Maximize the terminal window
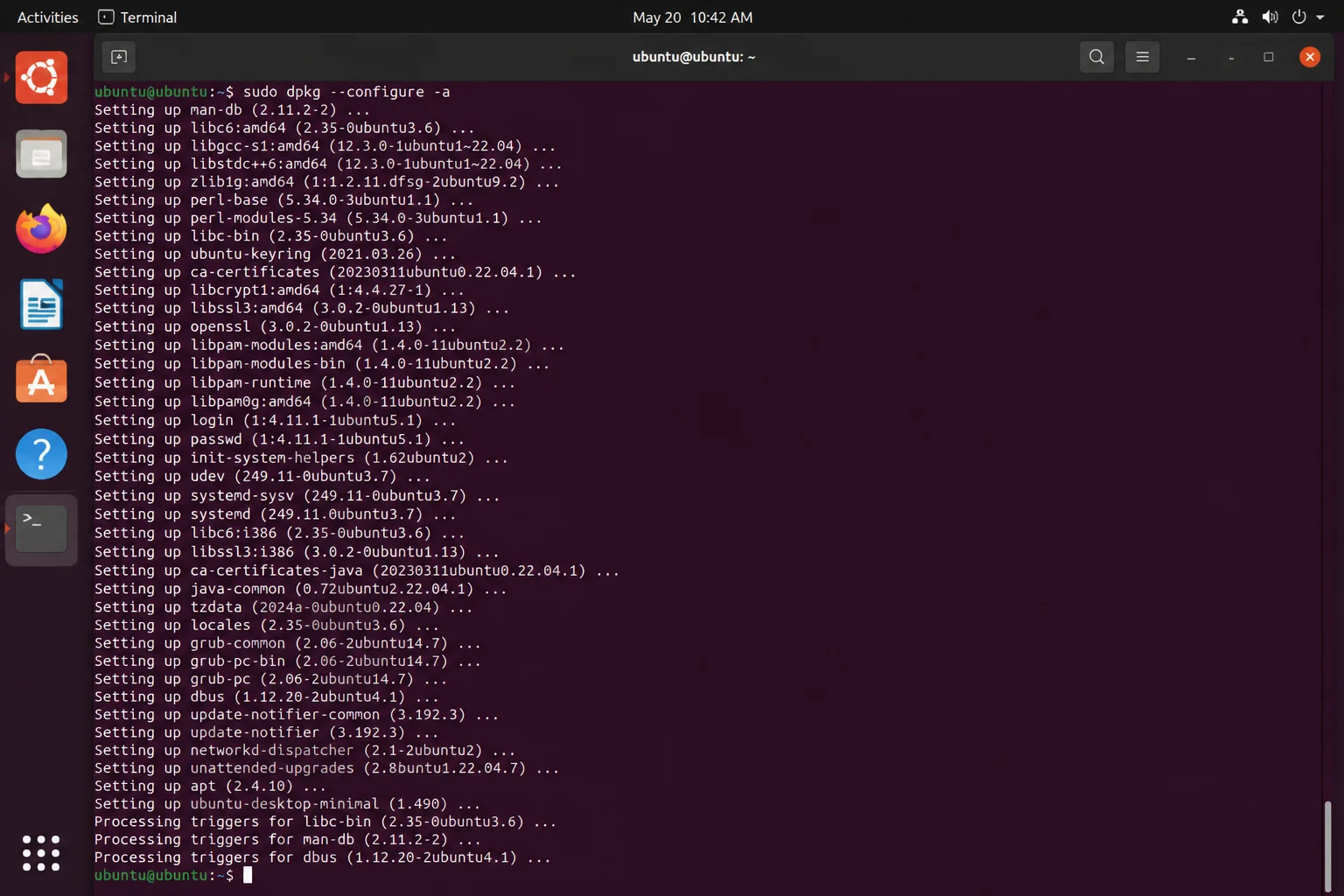The image size is (1344, 896). pyautogui.click(x=1269, y=57)
